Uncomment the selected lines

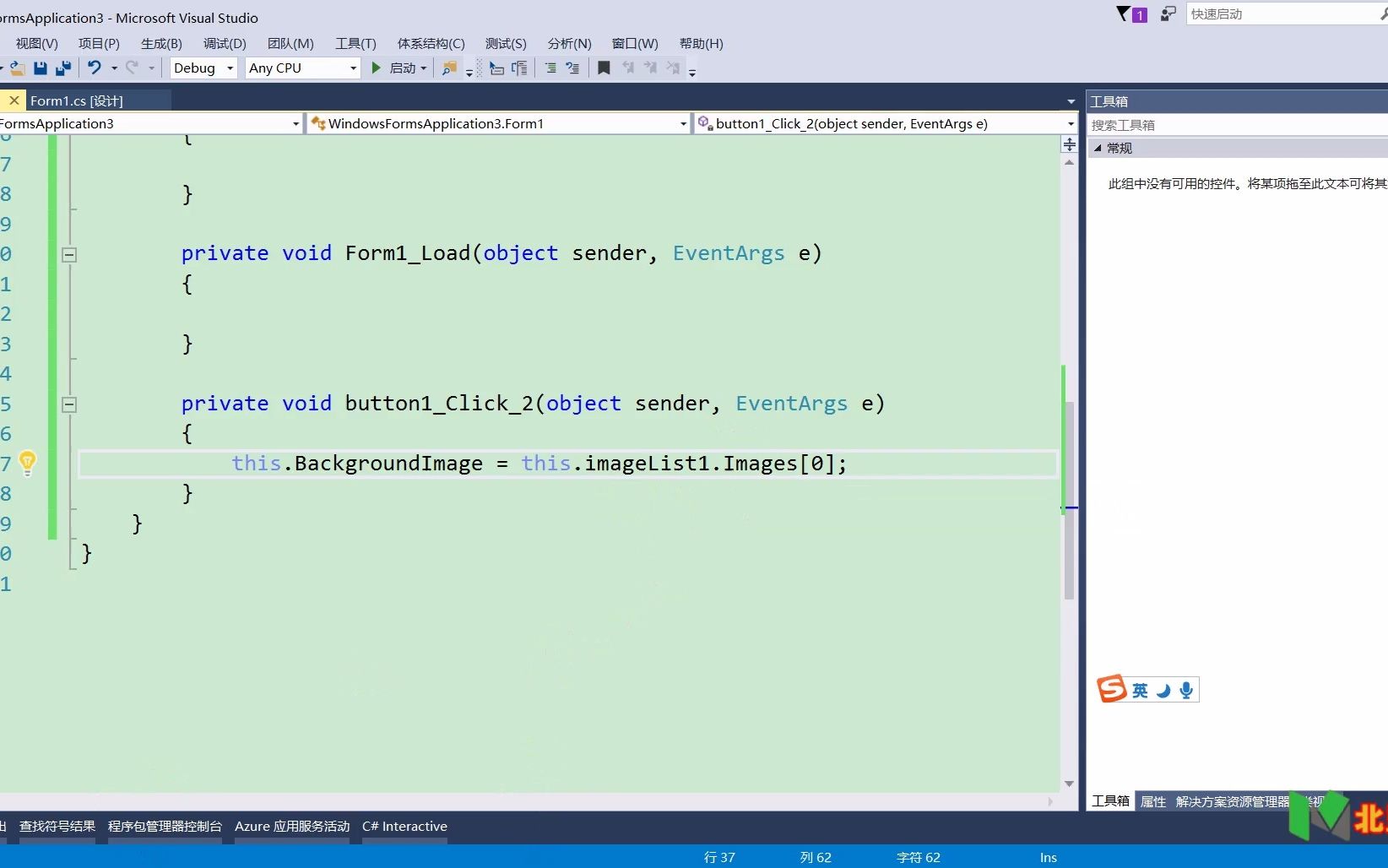[572, 68]
